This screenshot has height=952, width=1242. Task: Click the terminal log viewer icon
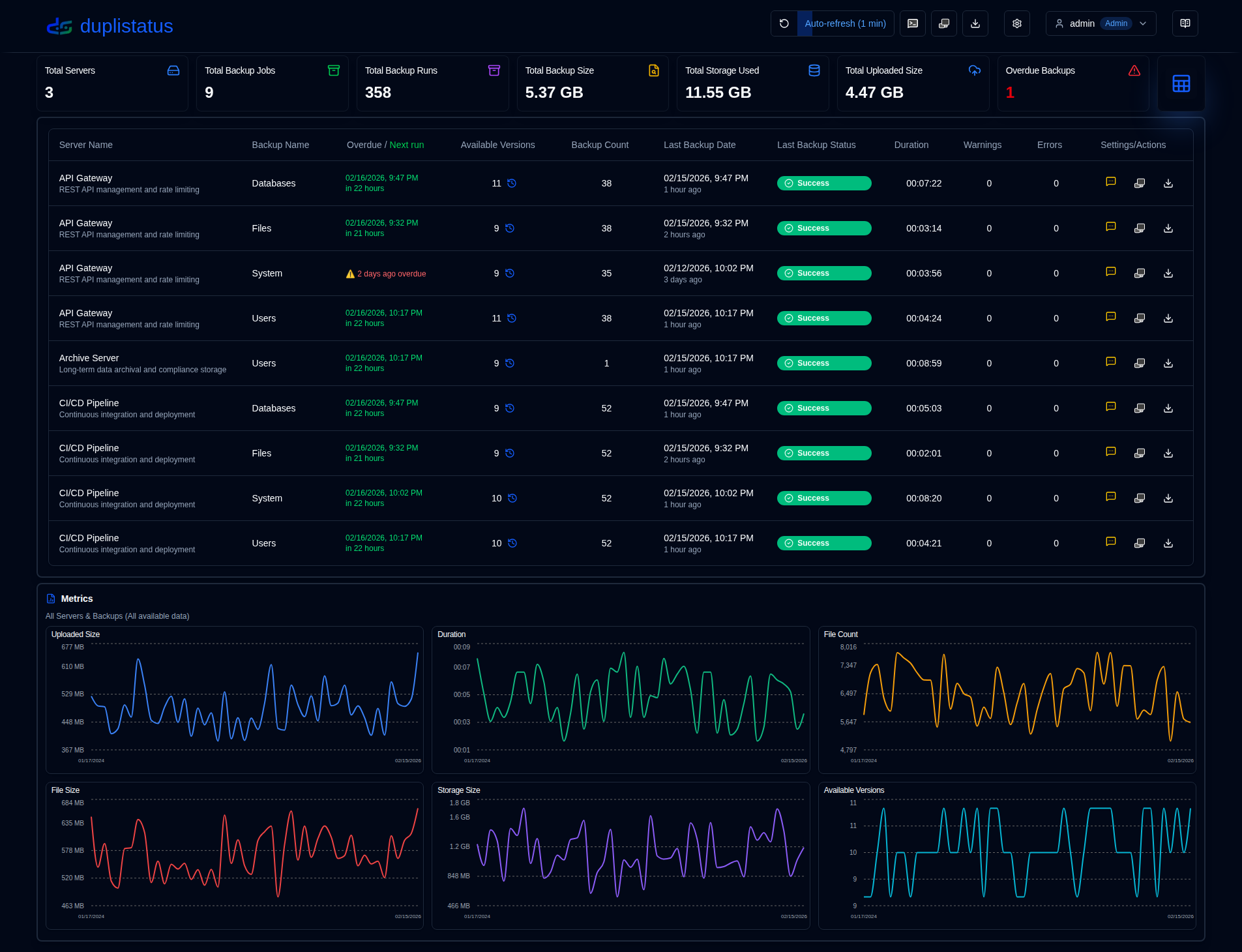tap(912, 23)
